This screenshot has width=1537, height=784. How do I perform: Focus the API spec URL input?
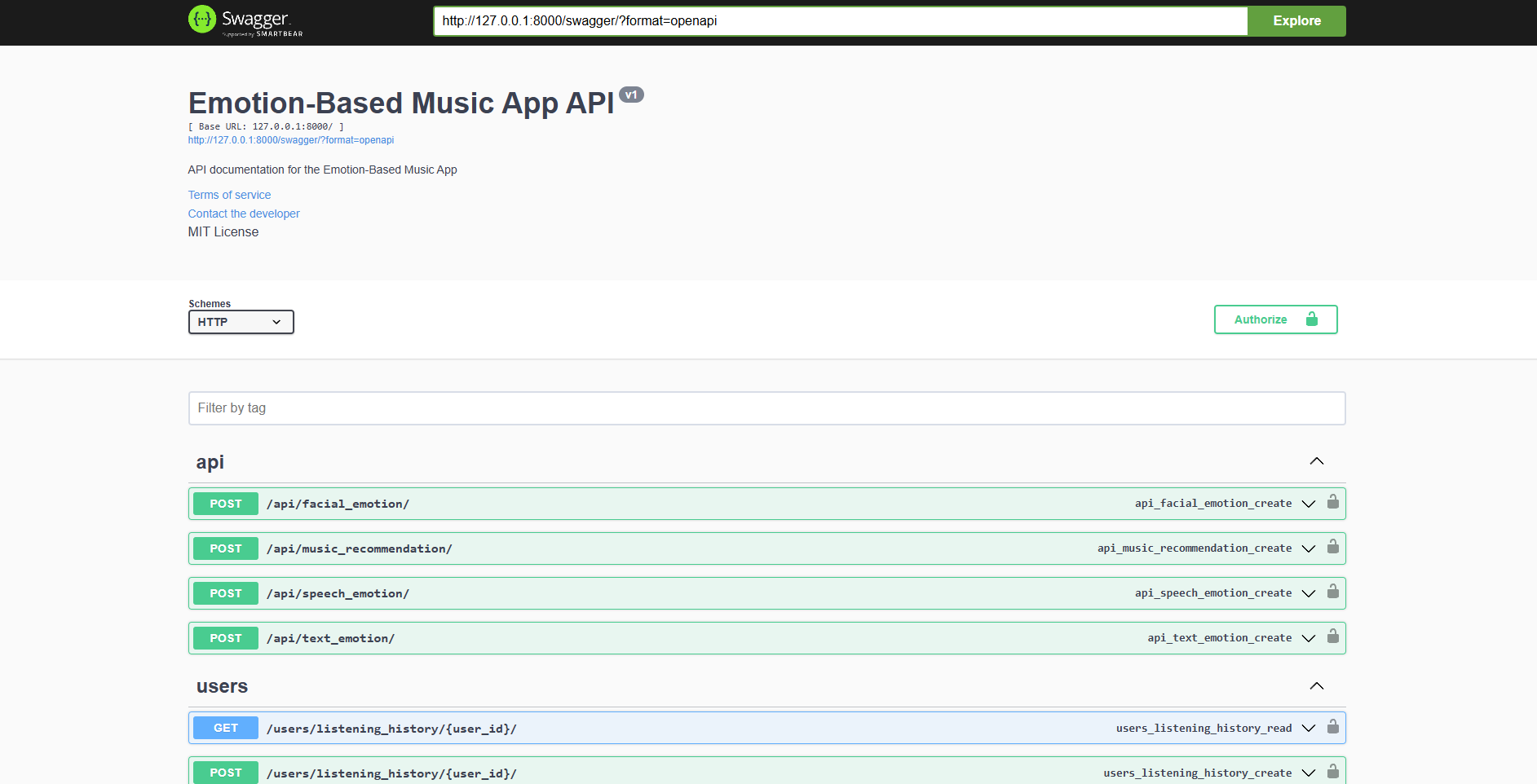841,21
